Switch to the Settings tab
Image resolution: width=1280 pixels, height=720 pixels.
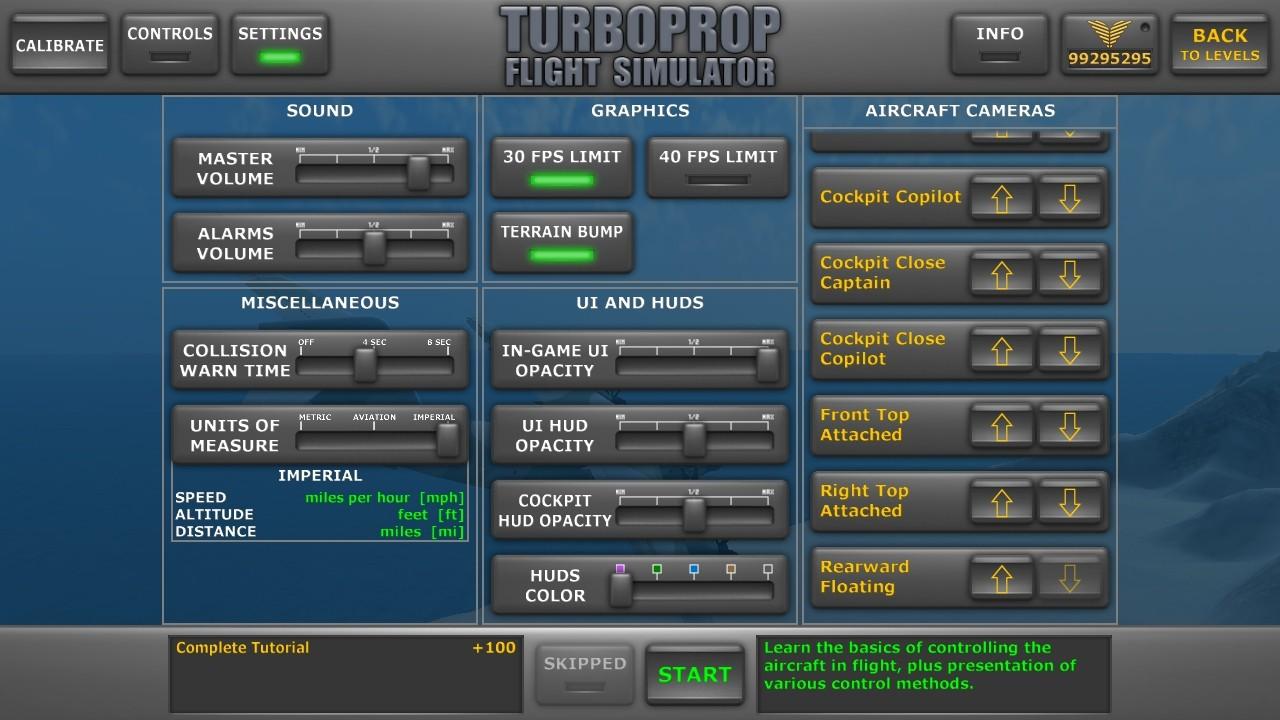280,44
